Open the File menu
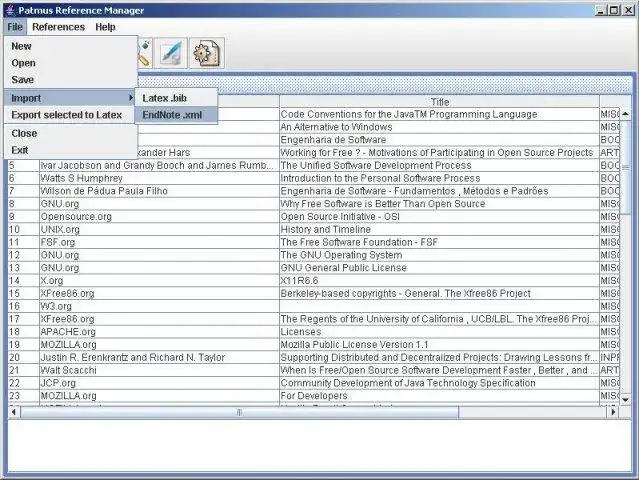Screen dimensions: 639x480 (x=15, y=27)
